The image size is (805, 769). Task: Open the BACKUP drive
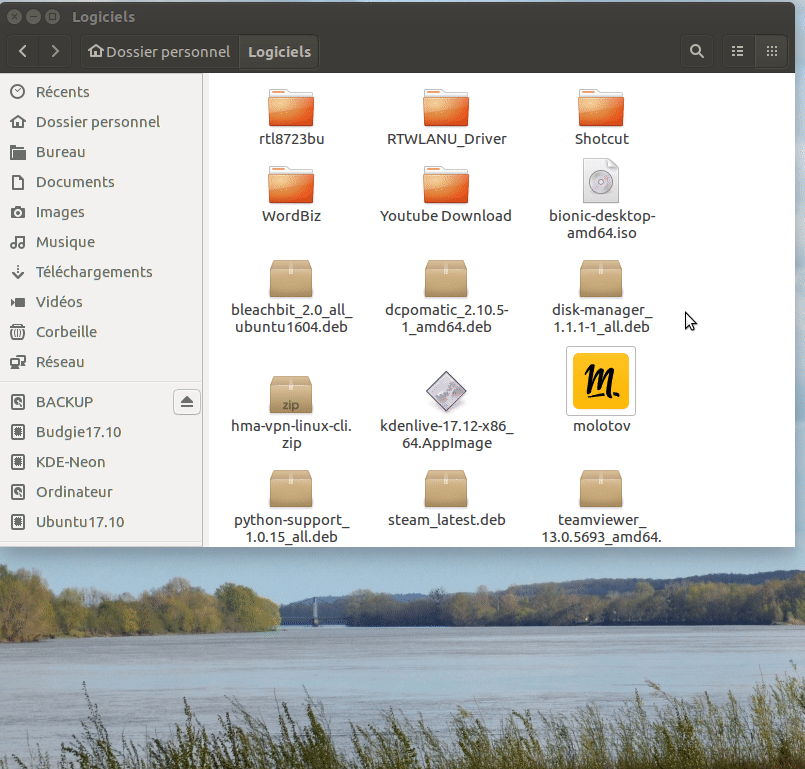pyautogui.click(x=86, y=402)
